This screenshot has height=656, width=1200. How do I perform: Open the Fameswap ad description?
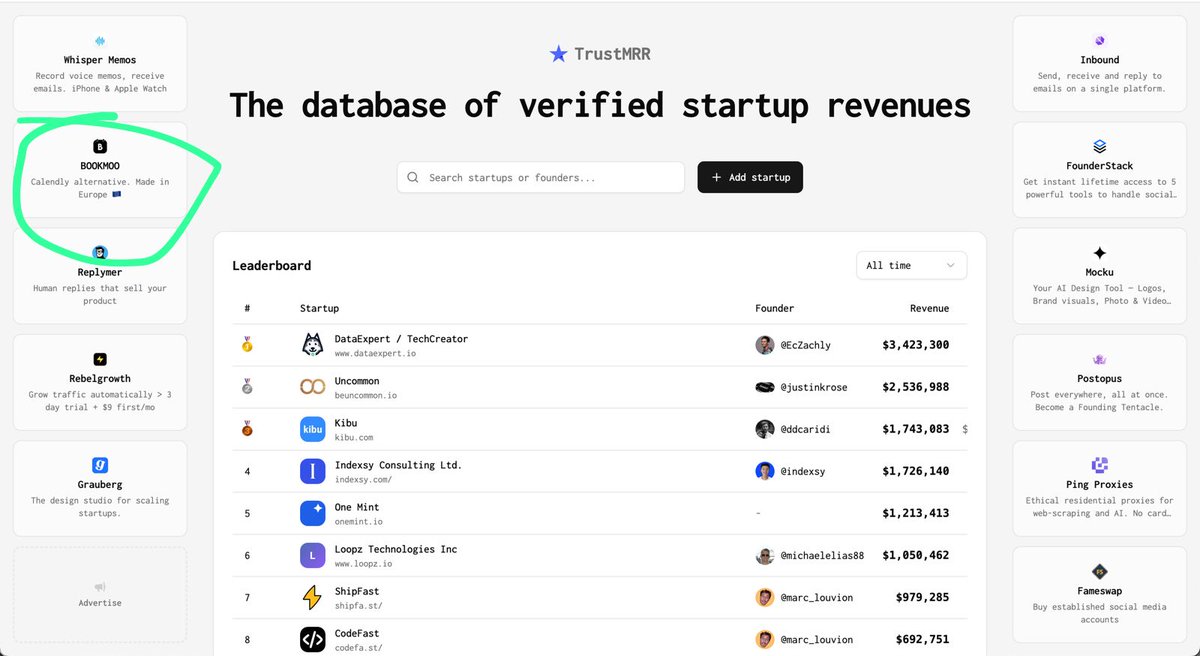point(1100,613)
